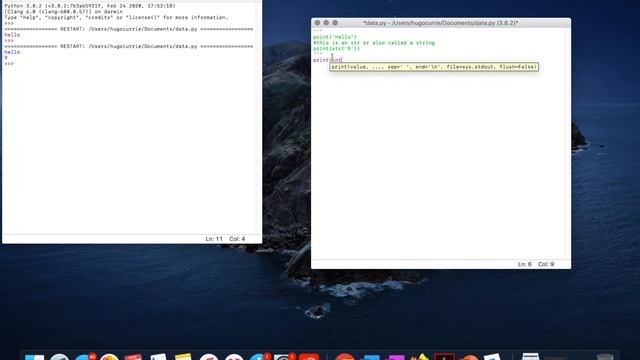Click the print('hello') line in data.py

335,37
